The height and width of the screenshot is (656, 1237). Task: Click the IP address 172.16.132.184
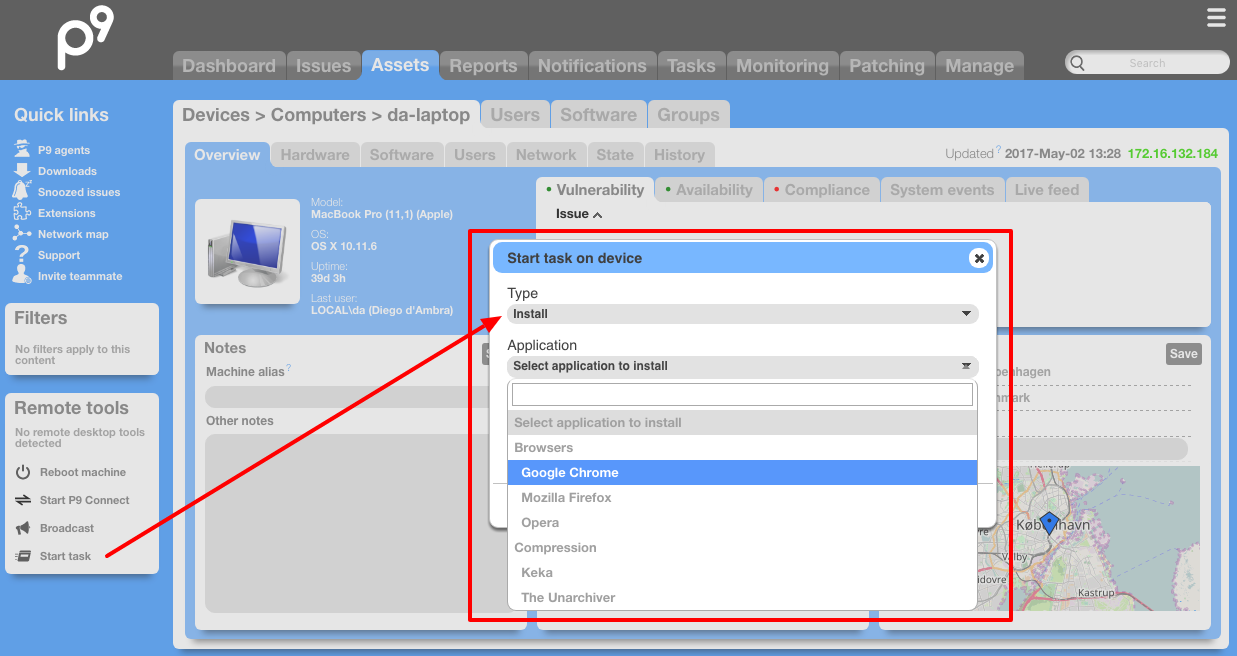click(x=1172, y=154)
